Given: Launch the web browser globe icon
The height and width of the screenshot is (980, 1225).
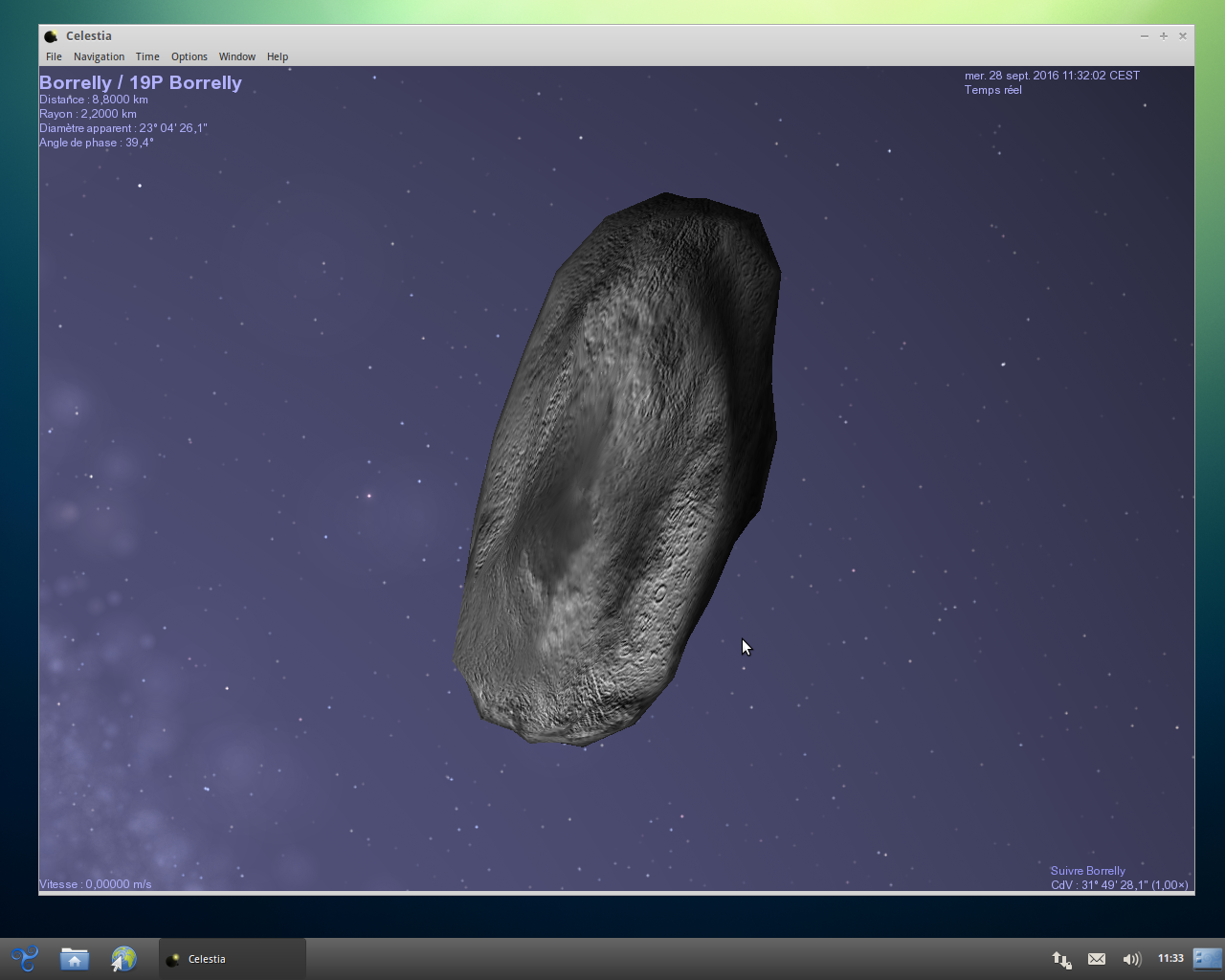Looking at the screenshot, I should [x=123, y=958].
